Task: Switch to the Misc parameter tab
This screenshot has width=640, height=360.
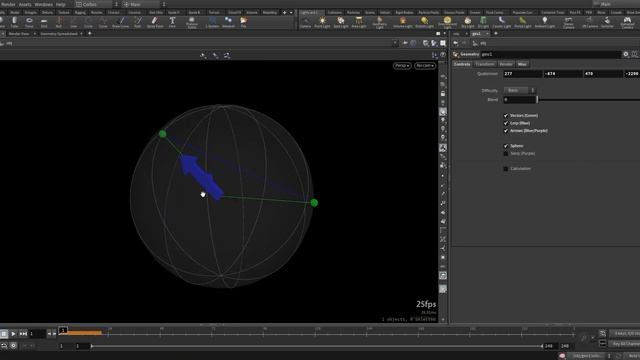Action: (522, 64)
